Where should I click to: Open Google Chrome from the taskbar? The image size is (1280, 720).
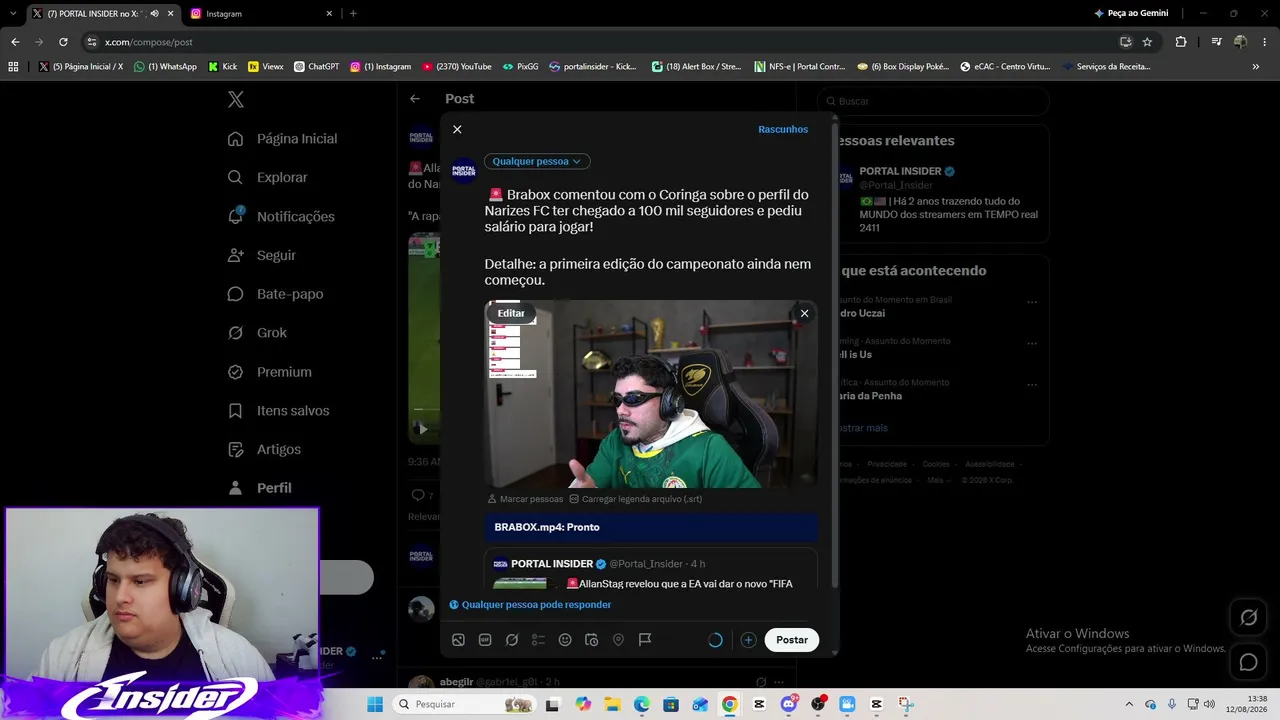(730, 704)
